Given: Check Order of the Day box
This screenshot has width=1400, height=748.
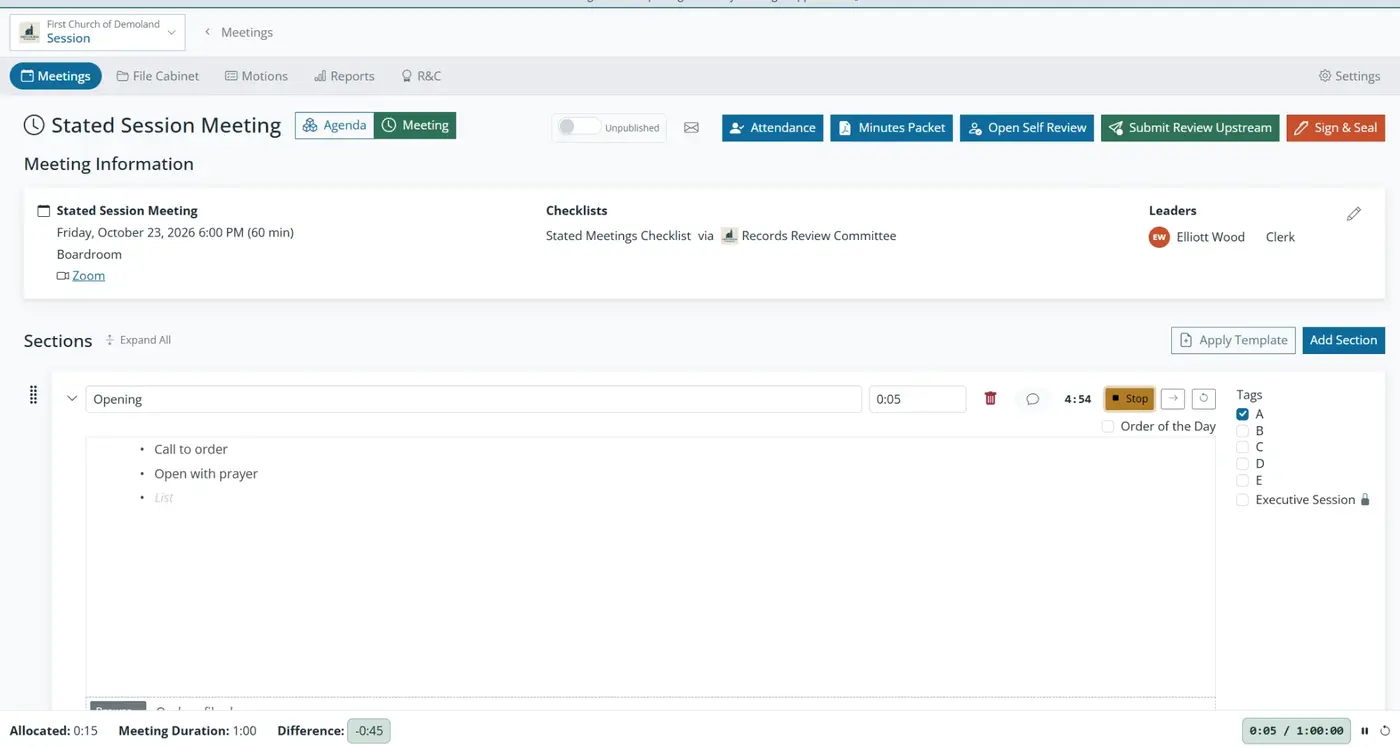Looking at the screenshot, I should (1108, 426).
